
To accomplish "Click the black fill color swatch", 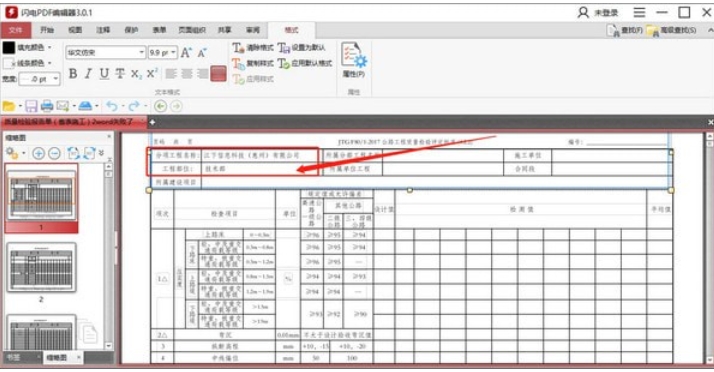I will (x=9, y=47).
